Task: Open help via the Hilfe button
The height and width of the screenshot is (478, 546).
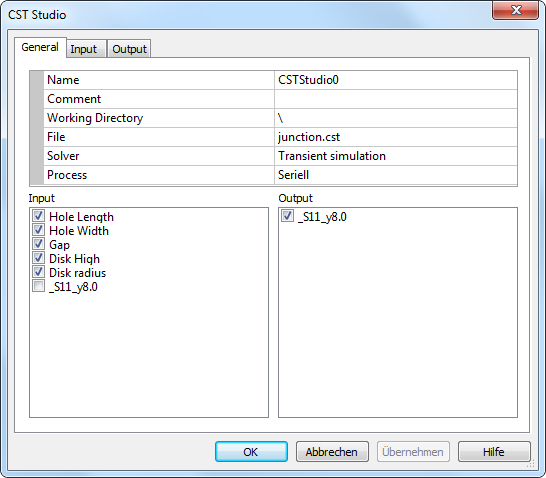Action: click(x=494, y=452)
